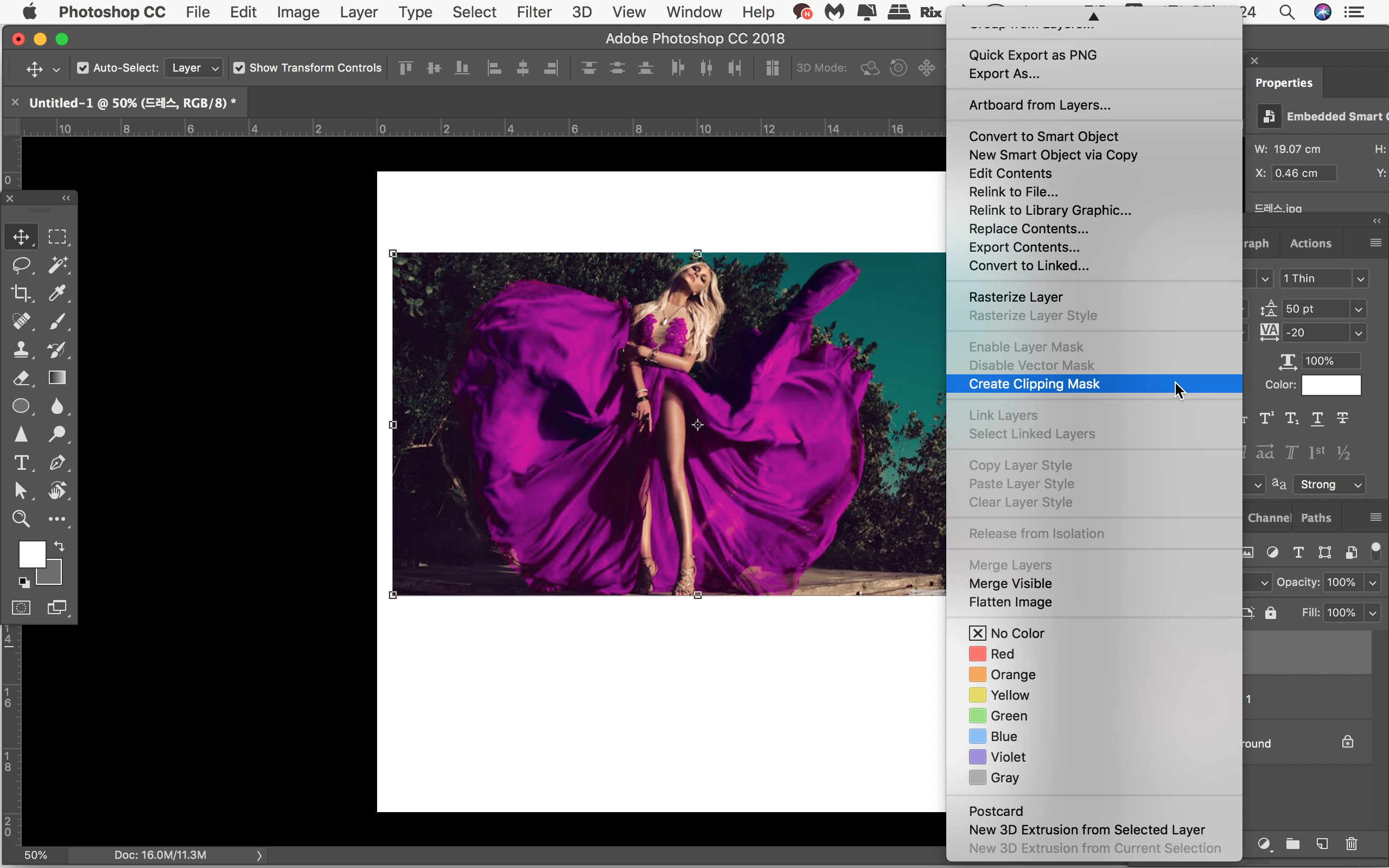The width and height of the screenshot is (1389, 868).
Task: Expand the 50 pt leading dropdown
Action: (x=1358, y=309)
